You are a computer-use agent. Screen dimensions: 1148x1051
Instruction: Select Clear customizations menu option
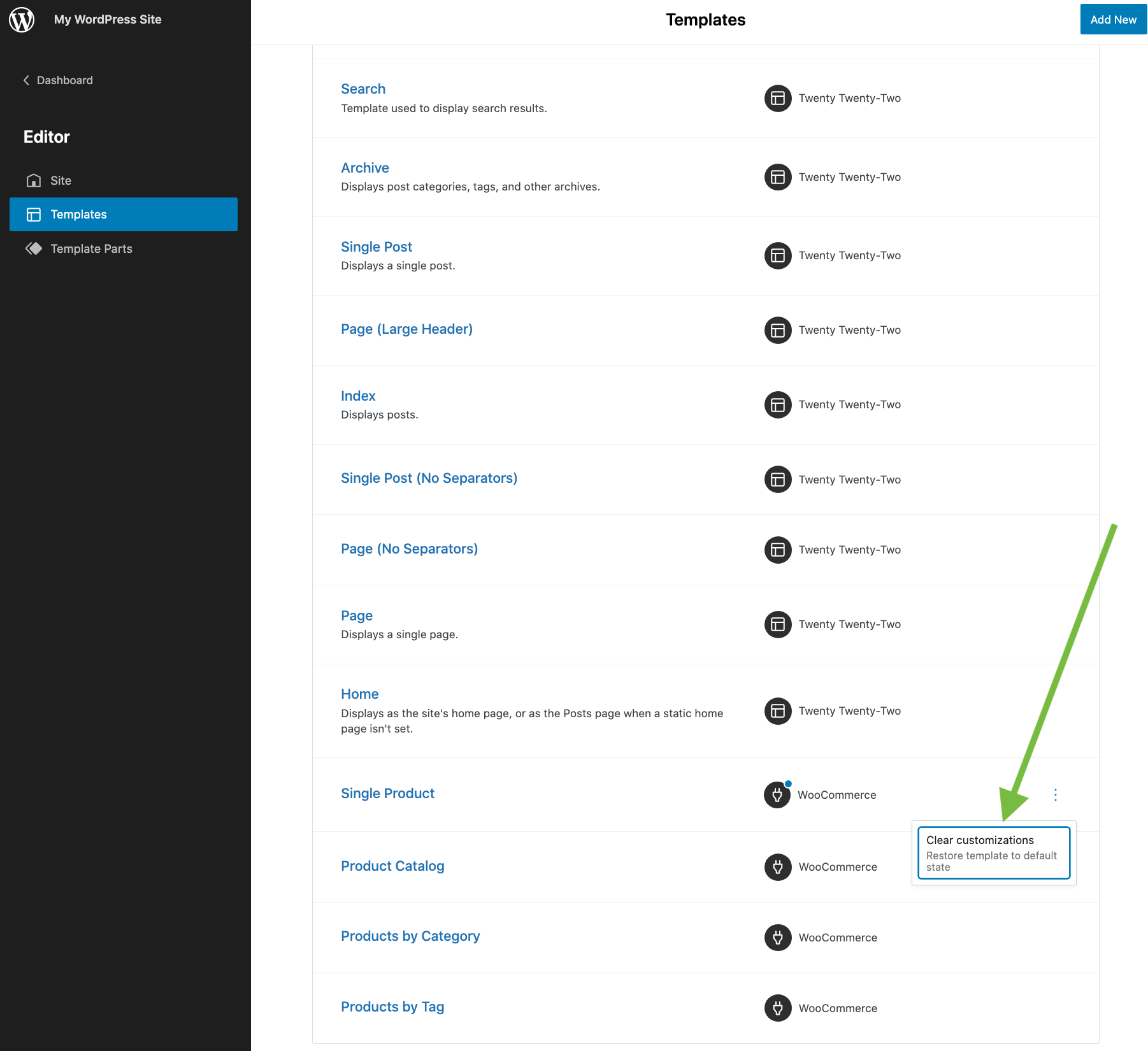(x=993, y=853)
